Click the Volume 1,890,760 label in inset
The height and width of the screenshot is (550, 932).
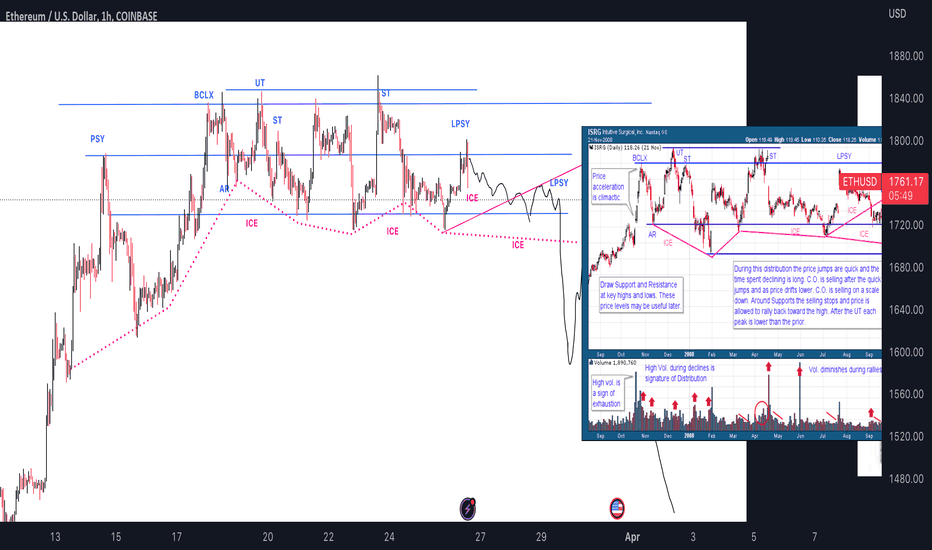tap(614, 362)
